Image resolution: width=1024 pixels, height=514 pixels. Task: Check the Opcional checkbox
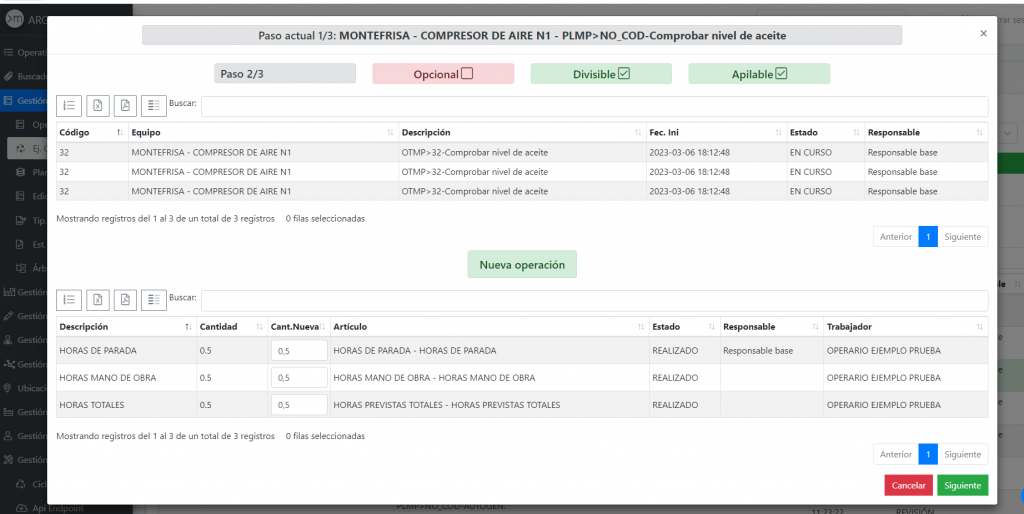tap(467, 74)
